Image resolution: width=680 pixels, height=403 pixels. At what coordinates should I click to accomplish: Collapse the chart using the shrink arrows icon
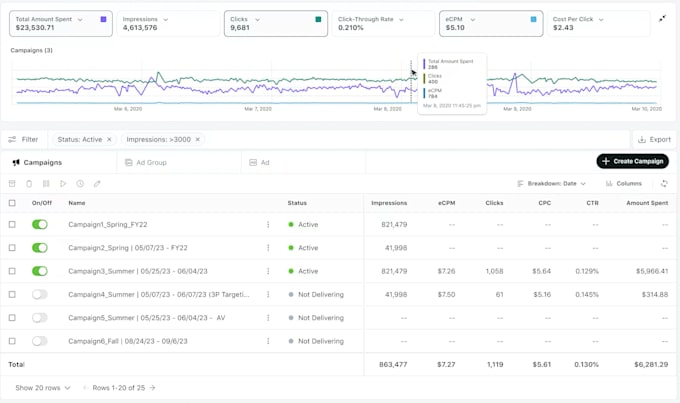(x=663, y=18)
